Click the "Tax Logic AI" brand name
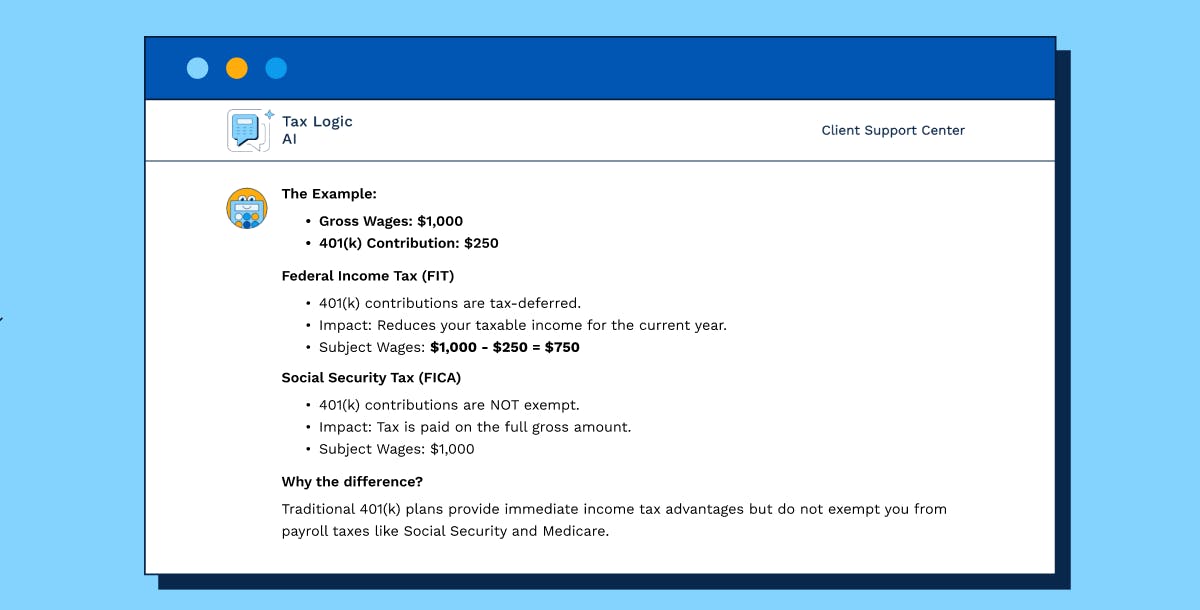The image size is (1200, 610). click(x=317, y=130)
